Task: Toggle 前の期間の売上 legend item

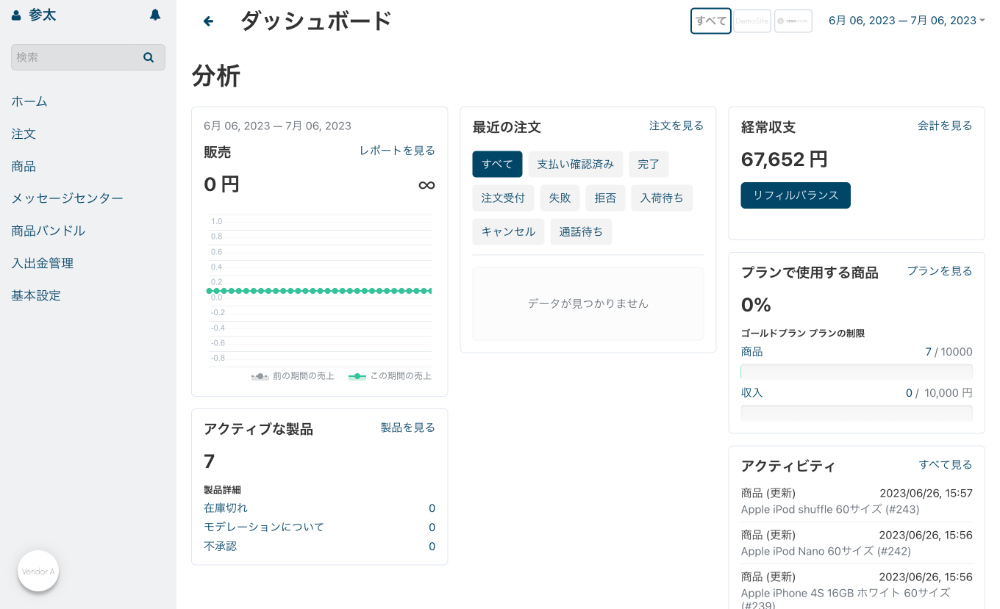Action: [x=293, y=376]
